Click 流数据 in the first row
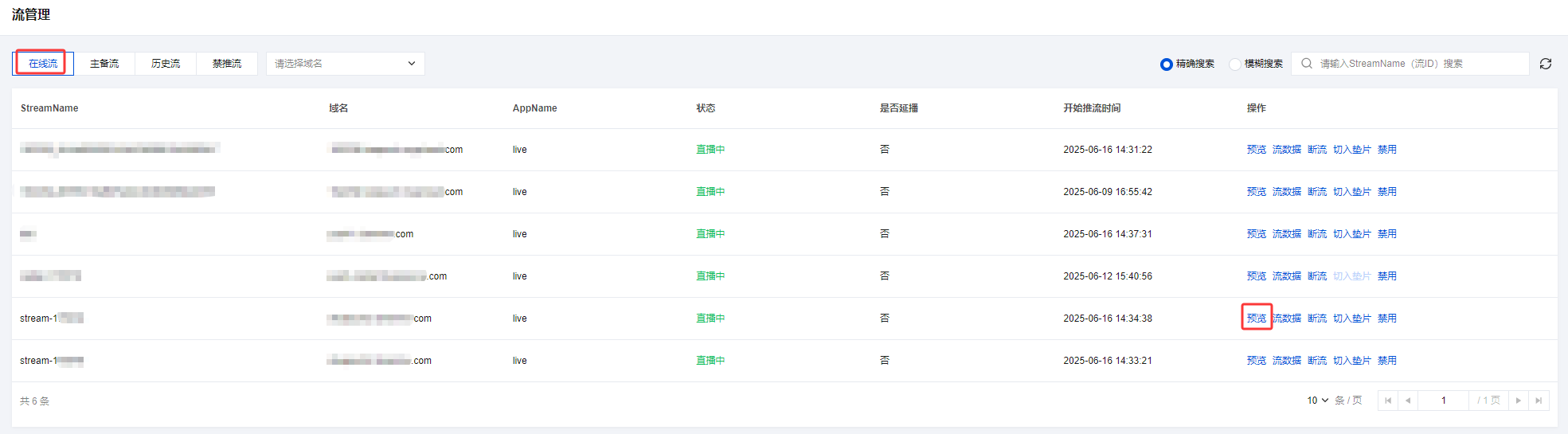1568x434 pixels. [x=1287, y=150]
